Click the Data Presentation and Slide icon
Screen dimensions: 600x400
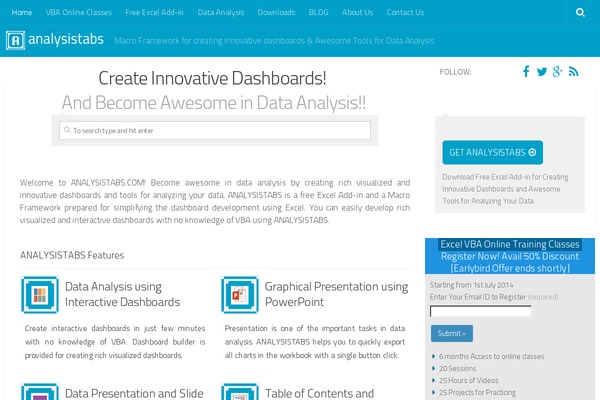[x=40, y=392]
